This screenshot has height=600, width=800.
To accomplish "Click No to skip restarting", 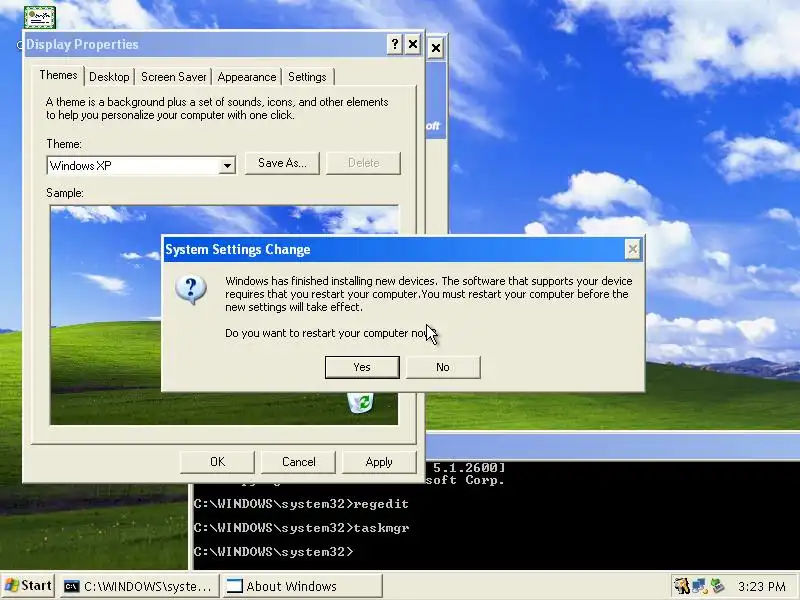I will coord(443,367).
